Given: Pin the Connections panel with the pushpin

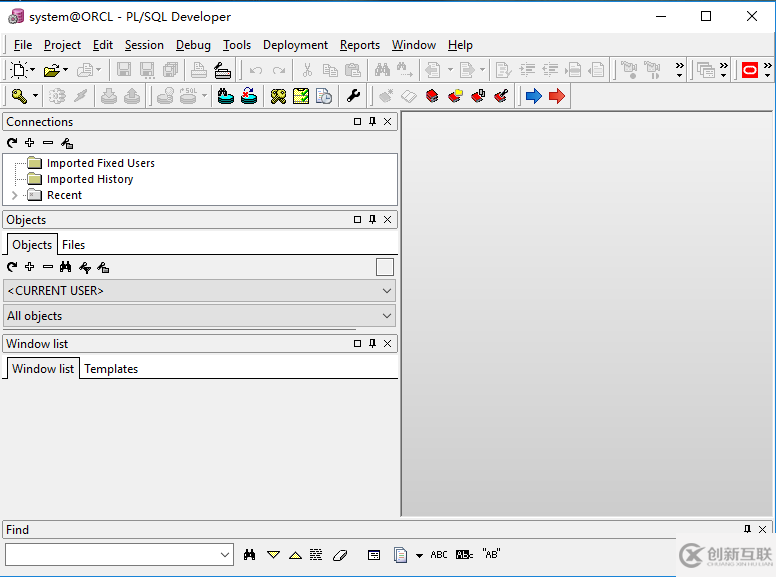Looking at the screenshot, I should 373,121.
